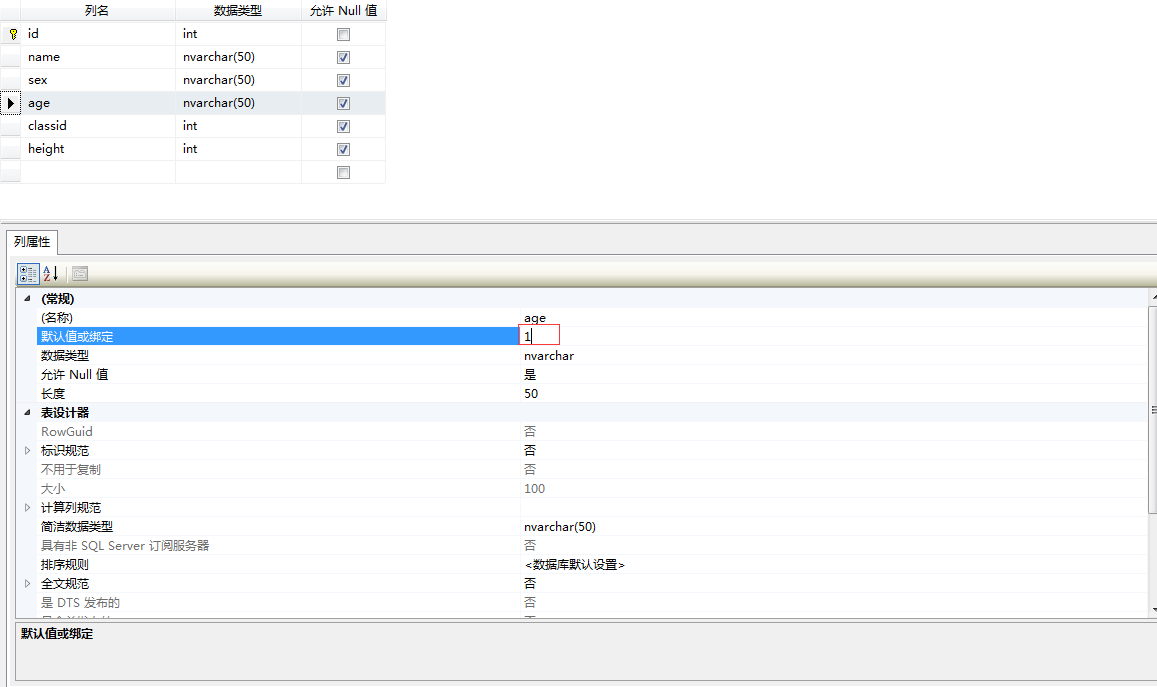Uncheck 允许 Null 值 for classid column
The width and height of the screenshot is (1157, 687).
343,126
